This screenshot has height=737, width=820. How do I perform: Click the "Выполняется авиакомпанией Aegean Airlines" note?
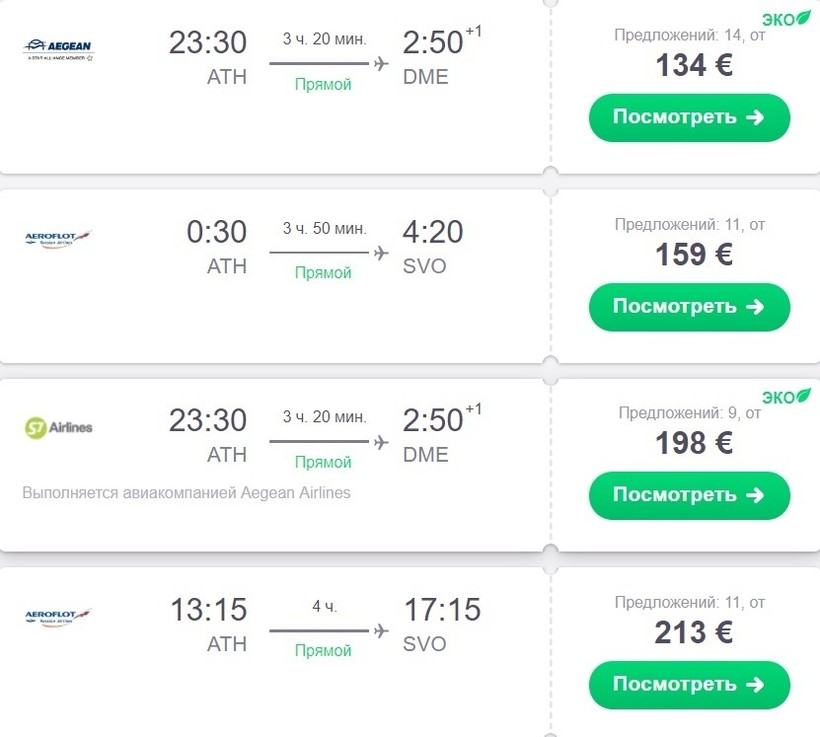point(186,493)
